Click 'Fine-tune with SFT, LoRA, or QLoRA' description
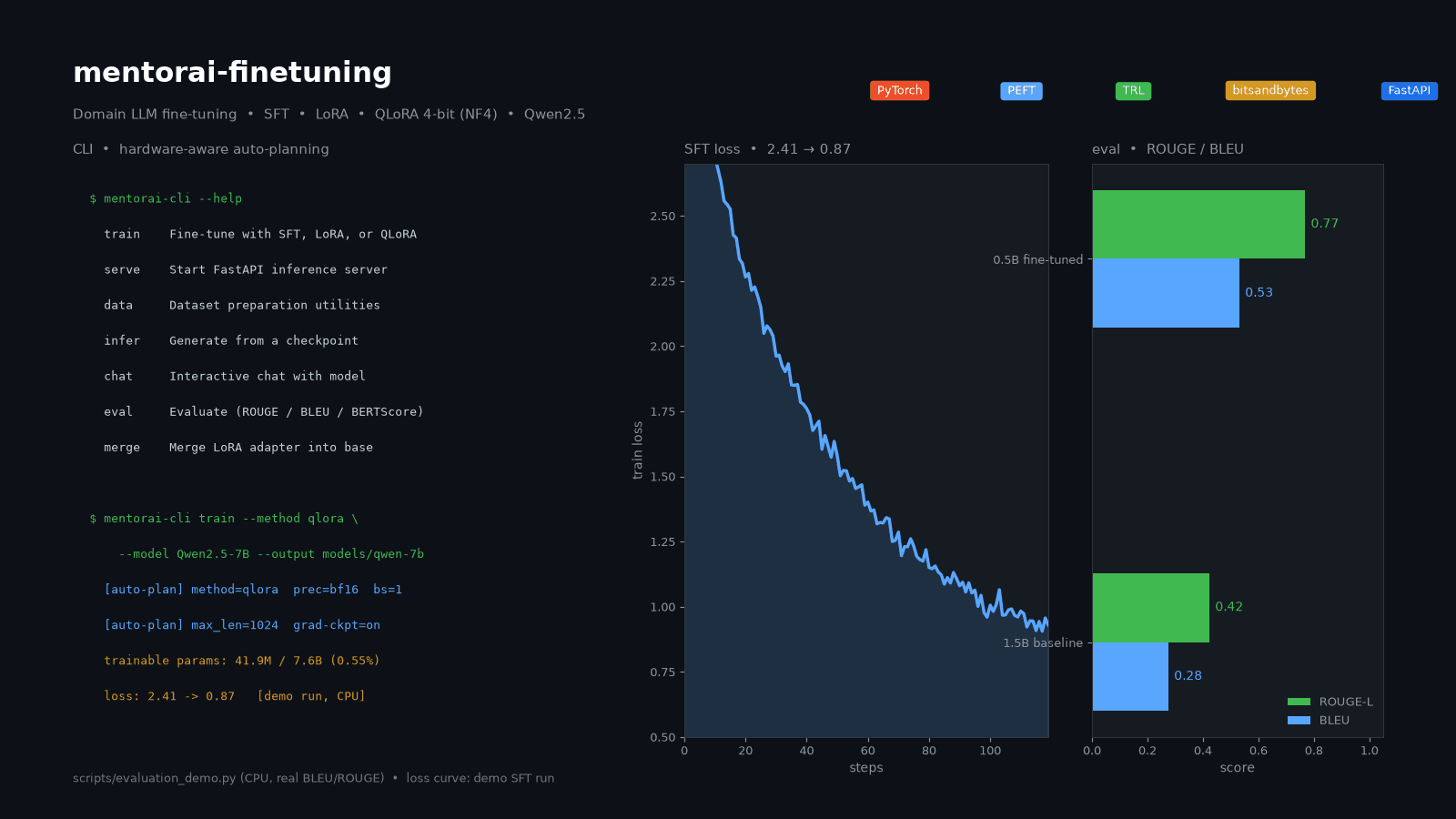This screenshot has height=819, width=1456. pos(293,234)
